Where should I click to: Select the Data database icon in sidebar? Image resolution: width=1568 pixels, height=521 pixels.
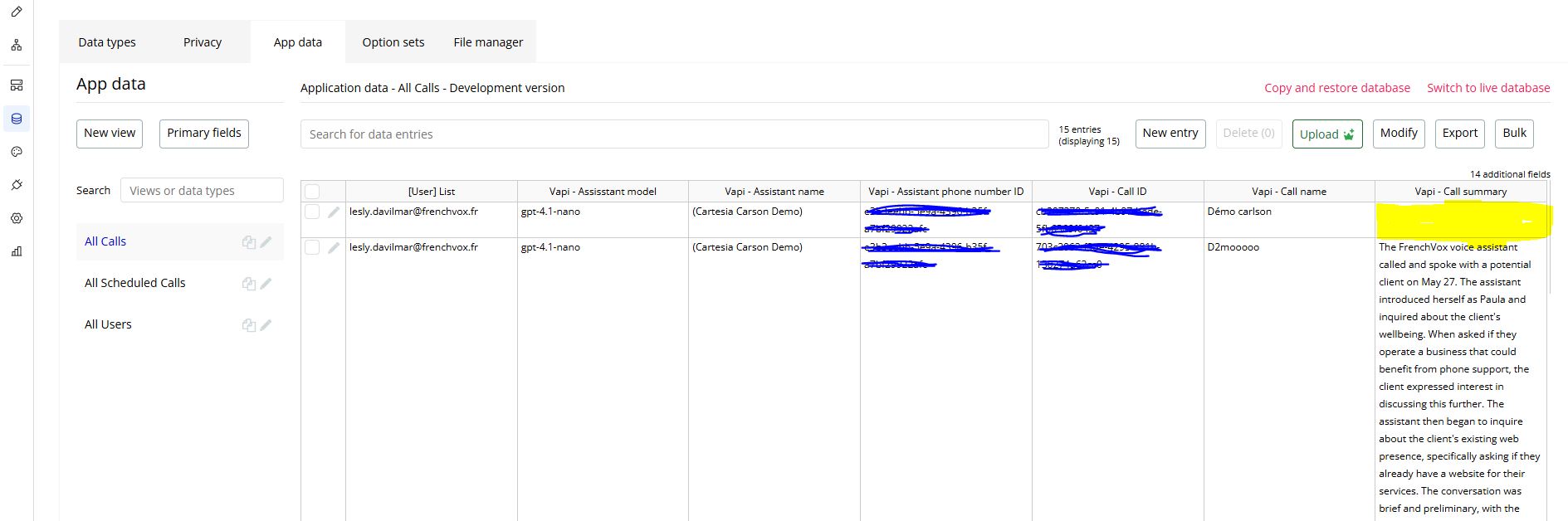[x=17, y=119]
